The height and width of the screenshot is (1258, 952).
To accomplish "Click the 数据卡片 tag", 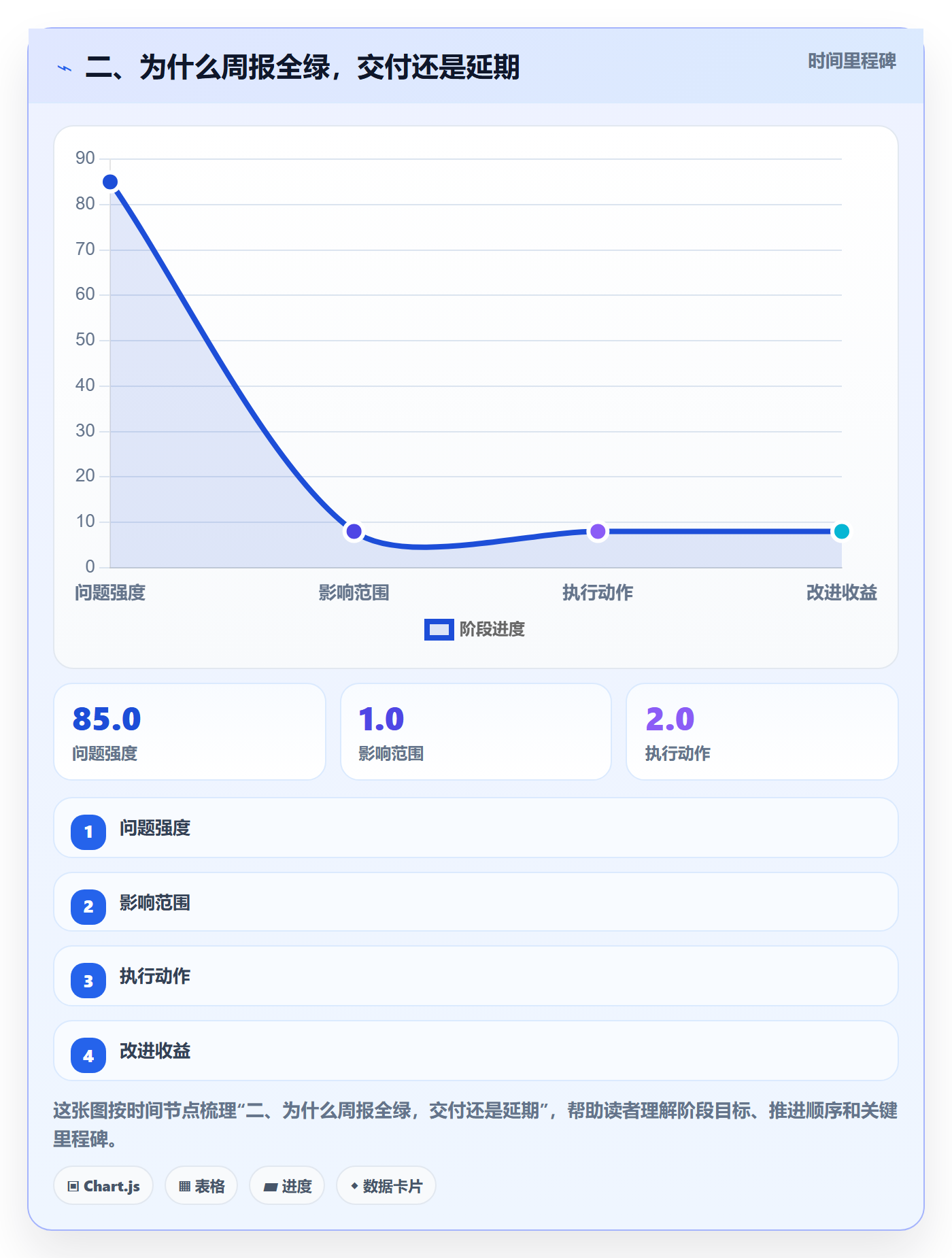I will tap(386, 1186).
